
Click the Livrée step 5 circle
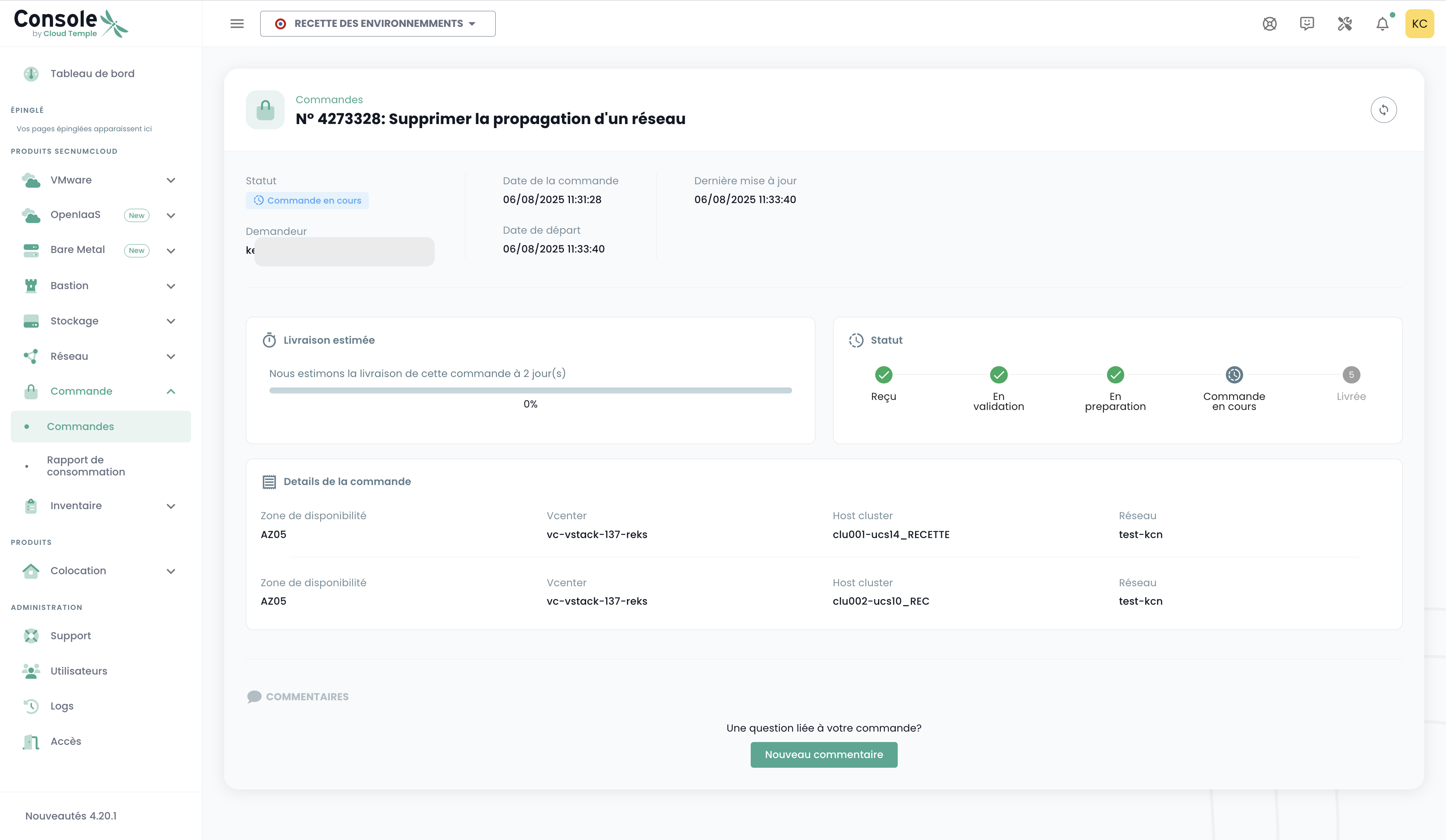coord(1351,375)
